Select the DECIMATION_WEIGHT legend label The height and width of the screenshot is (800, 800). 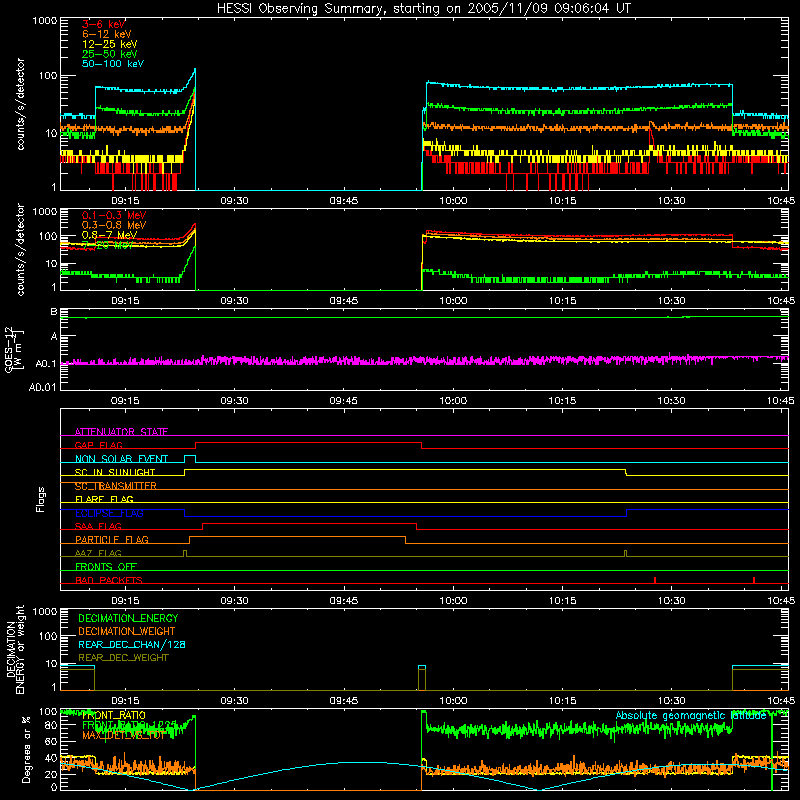click(x=127, y=631)
